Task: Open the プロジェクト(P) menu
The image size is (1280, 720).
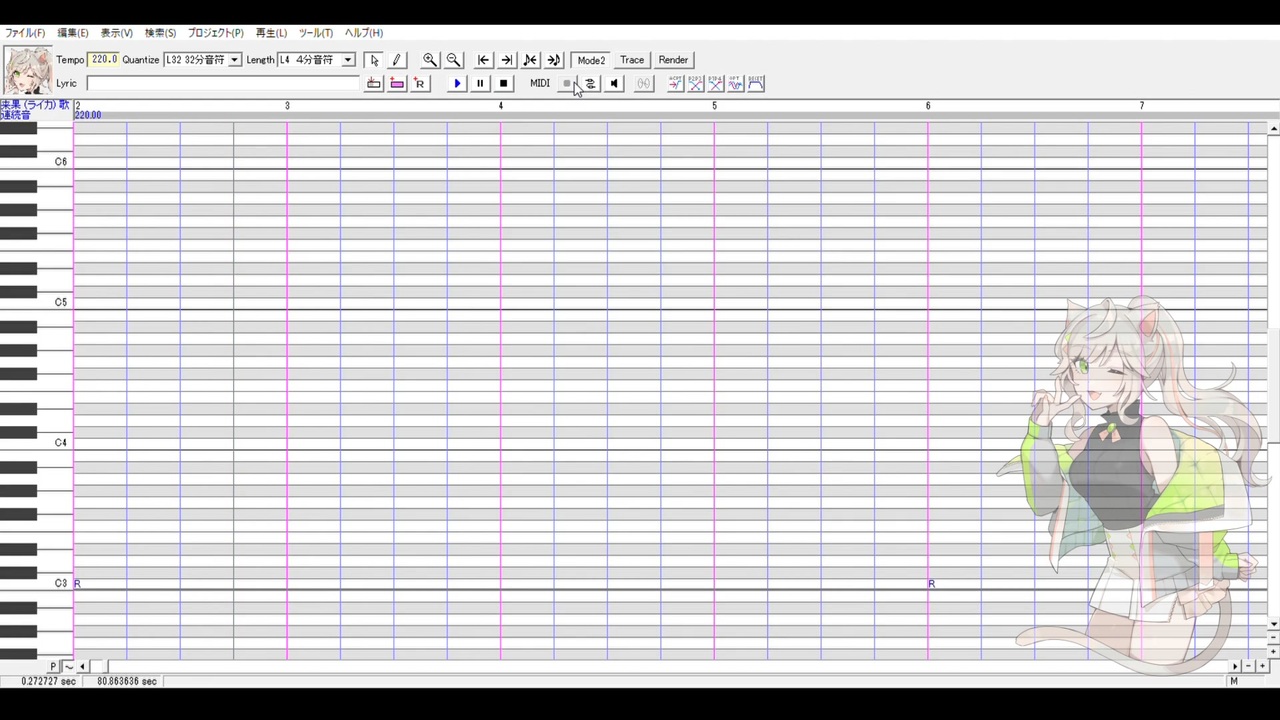Action: tap(216, 33)
